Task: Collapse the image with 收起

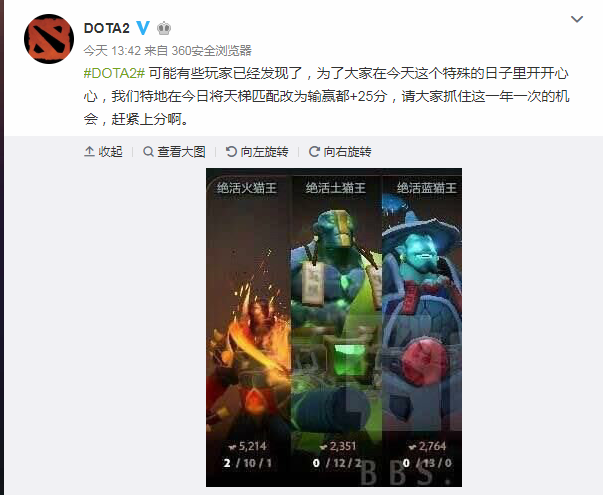Action: [103, 152]
